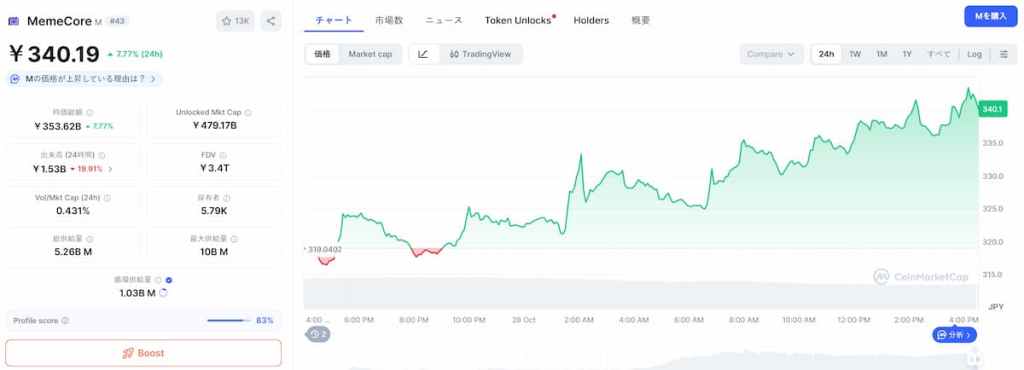Open the 市場数 tab
Viewport: 1024px width, 370px height.
click(x=389, y=20)
